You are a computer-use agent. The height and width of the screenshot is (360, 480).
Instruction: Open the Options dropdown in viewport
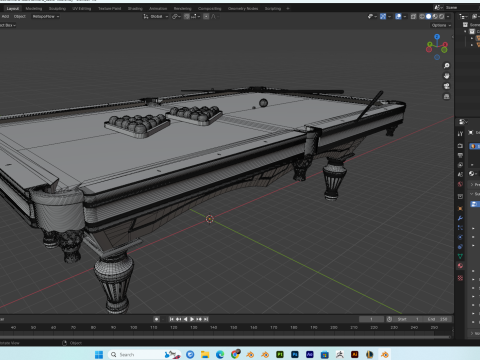(x=441, y=25)
